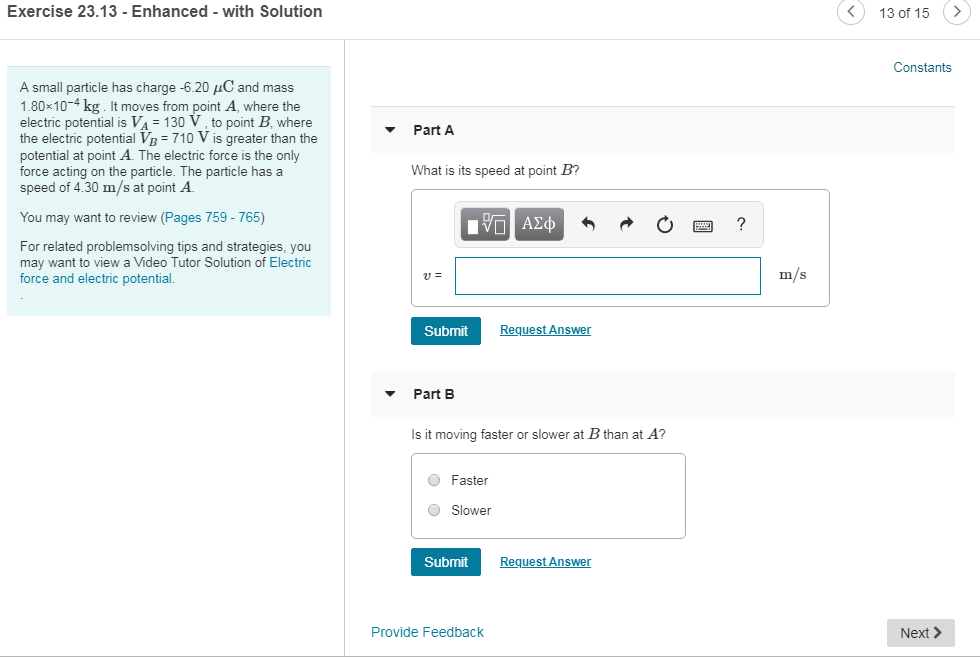980x657 pixels.
Task: Select the Faster radio button
Action: tap(434, 480)
